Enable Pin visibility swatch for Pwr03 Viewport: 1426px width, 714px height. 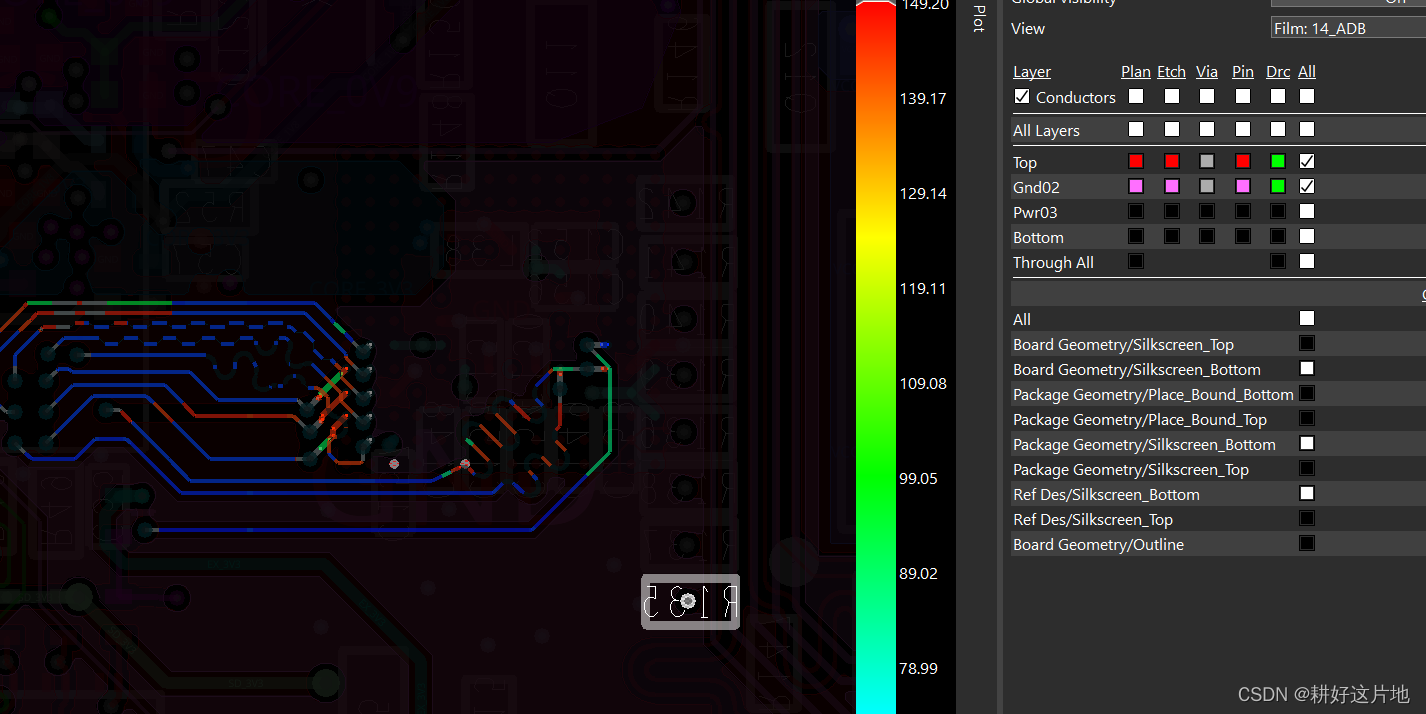pyautogui.click(x=1243, y=210)
